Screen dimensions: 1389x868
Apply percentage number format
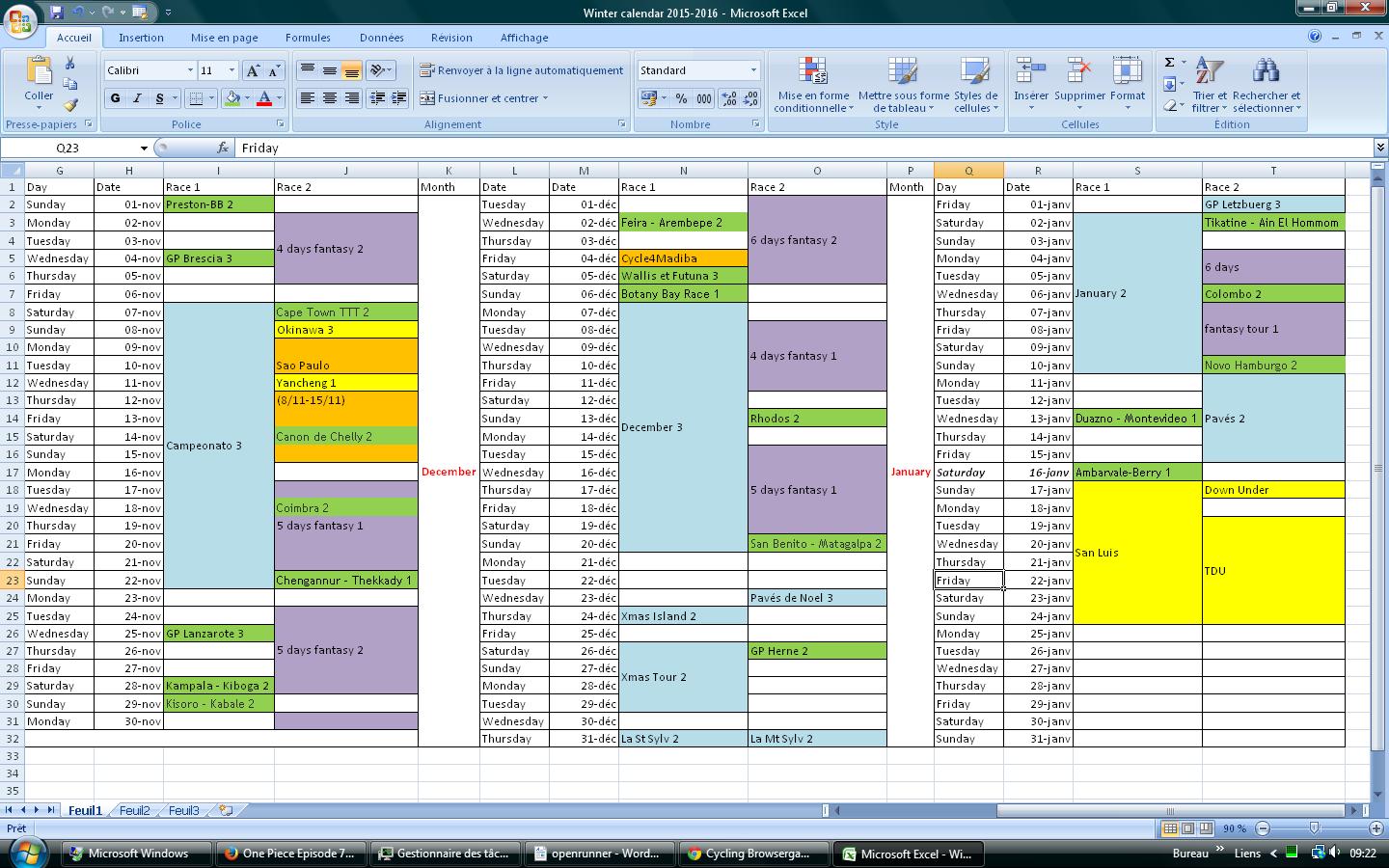681,98
